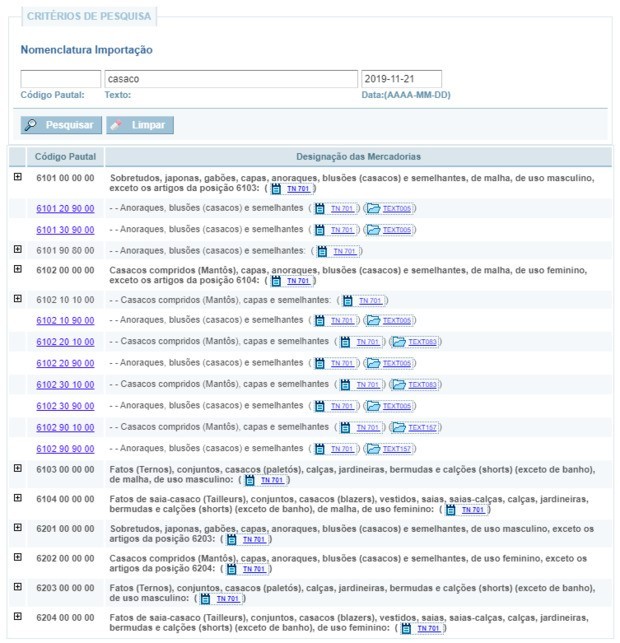This screenshot has width=620, height=643.
Task: Expand row 6102 10 10 00
Action: pos(18,299)
